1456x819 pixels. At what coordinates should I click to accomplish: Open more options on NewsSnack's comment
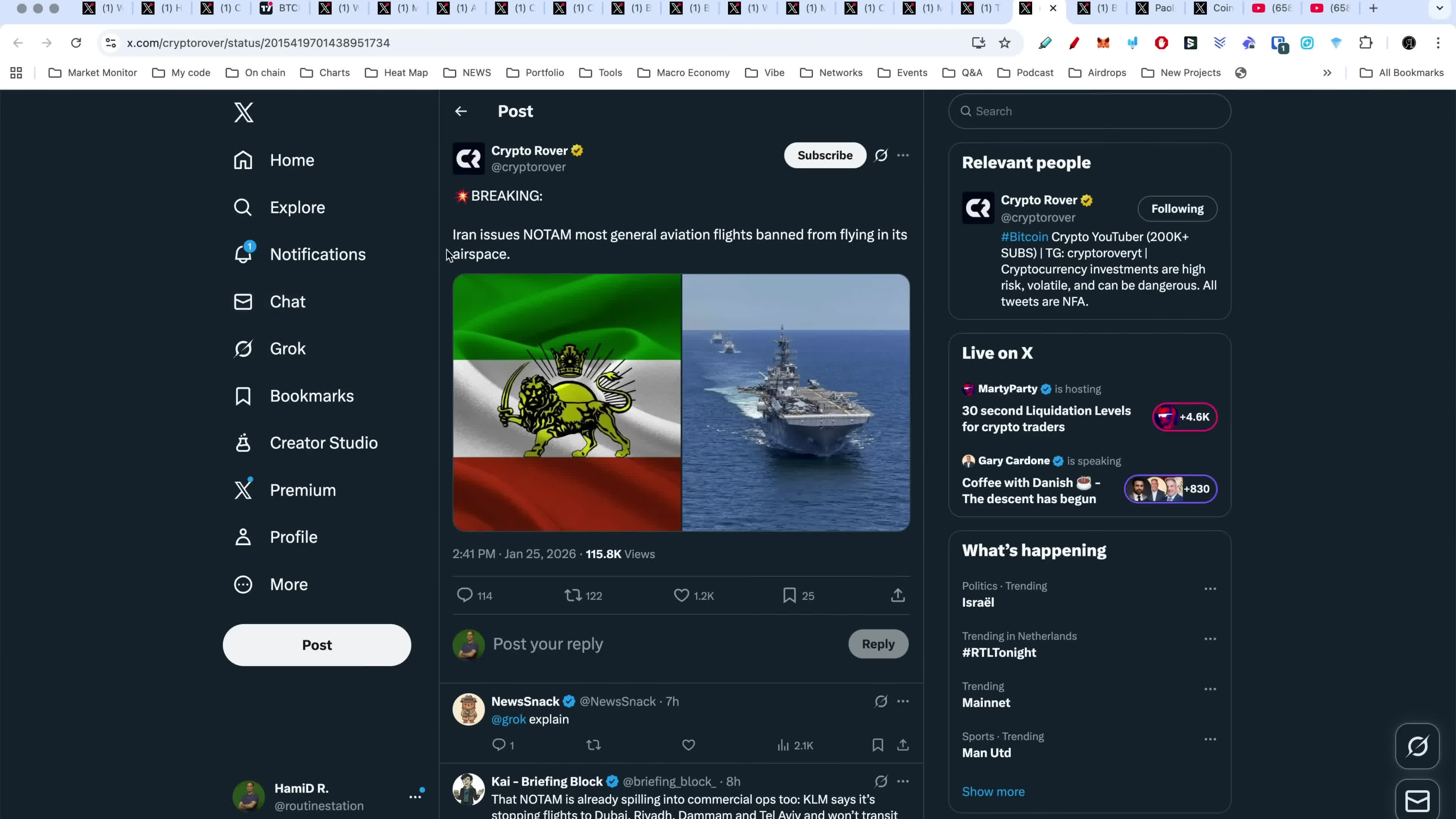[903, 701]
